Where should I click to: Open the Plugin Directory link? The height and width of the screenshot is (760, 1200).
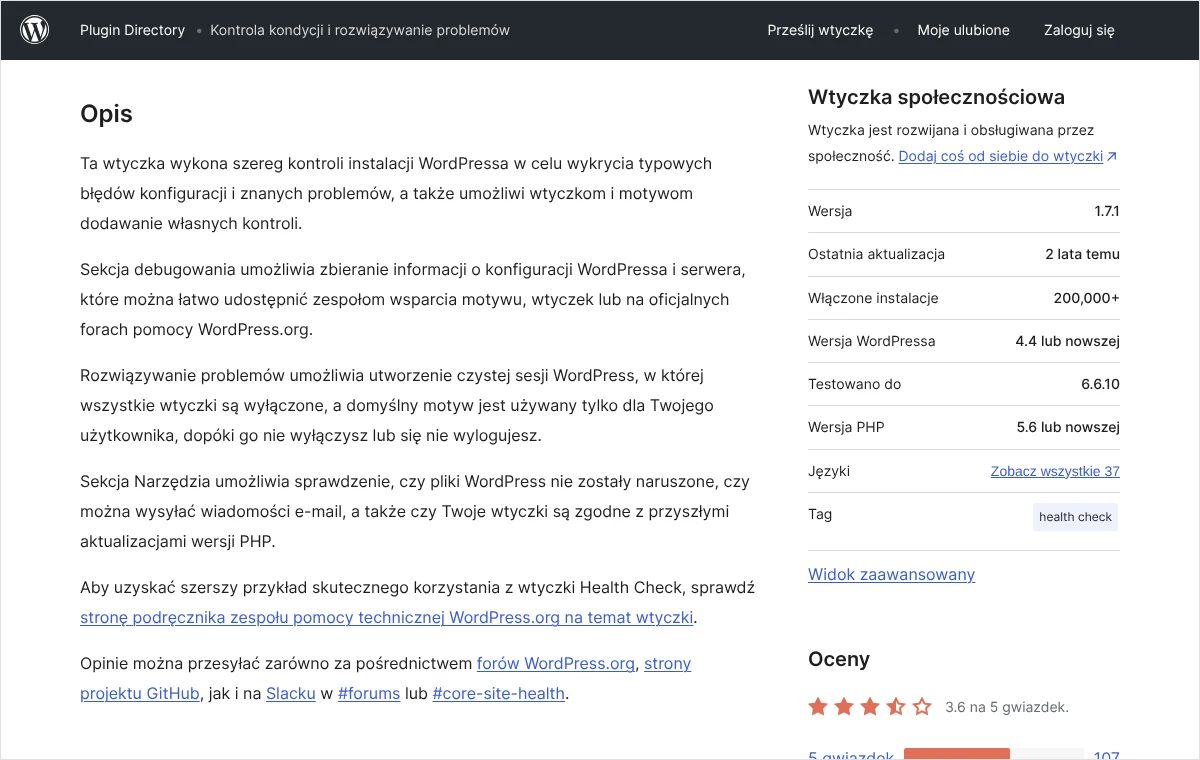132,30
